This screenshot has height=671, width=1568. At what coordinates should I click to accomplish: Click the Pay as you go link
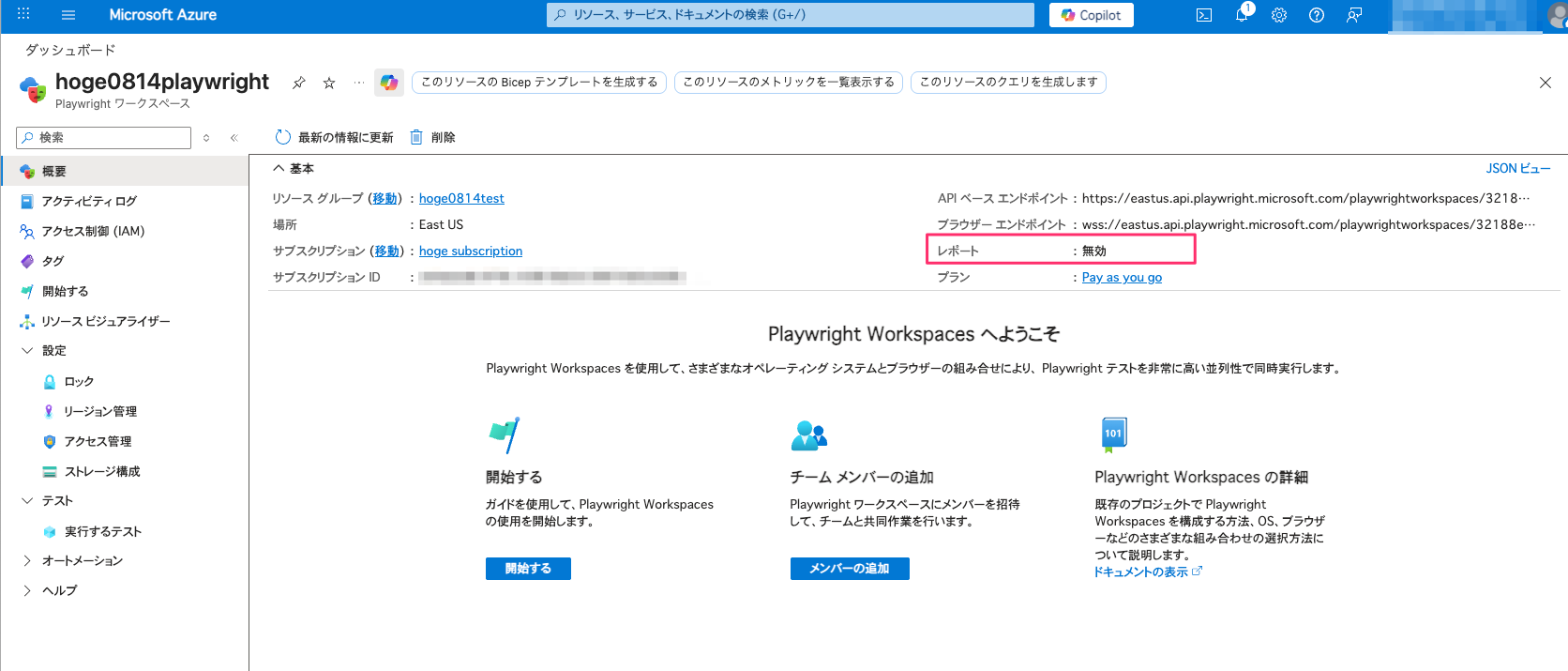click(1122, 277)
